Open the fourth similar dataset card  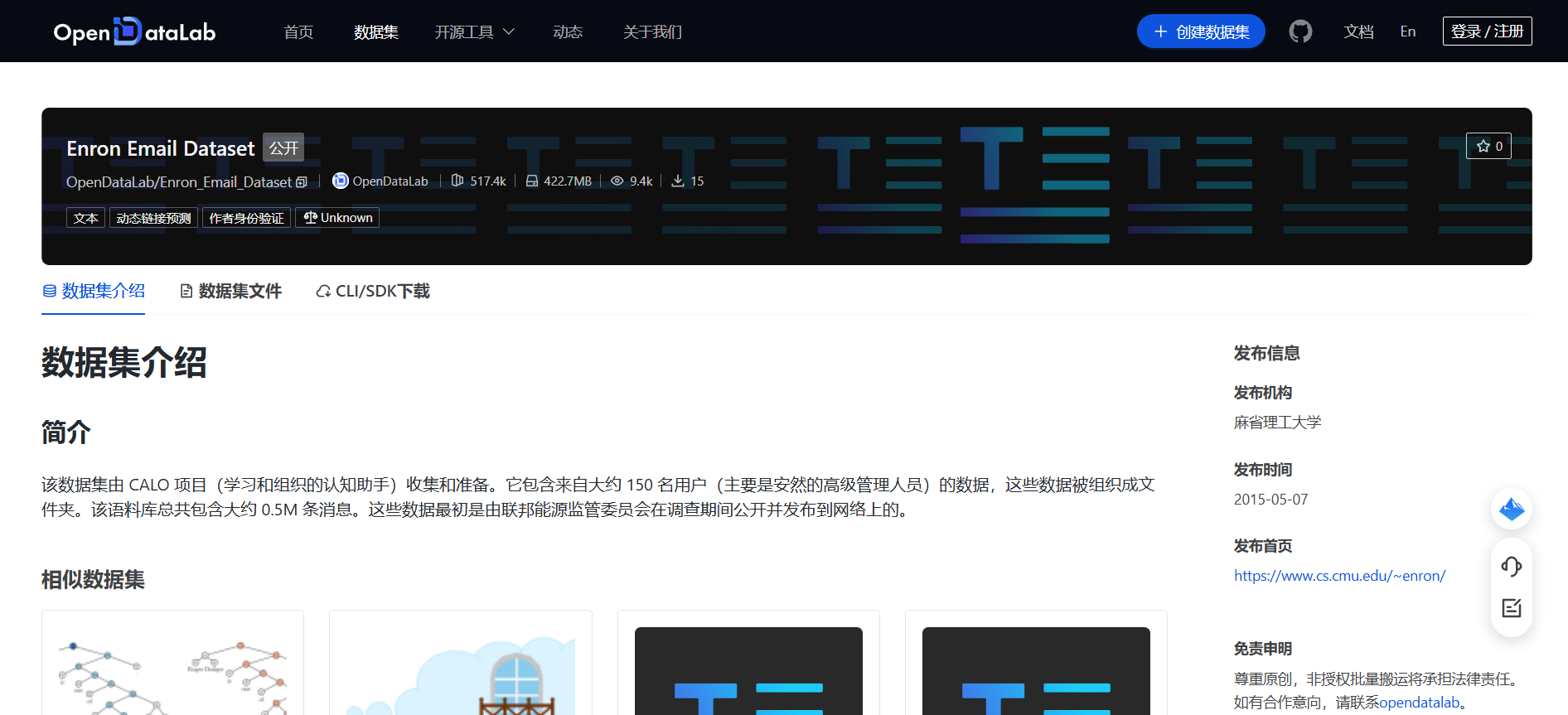click(1036, 663)
